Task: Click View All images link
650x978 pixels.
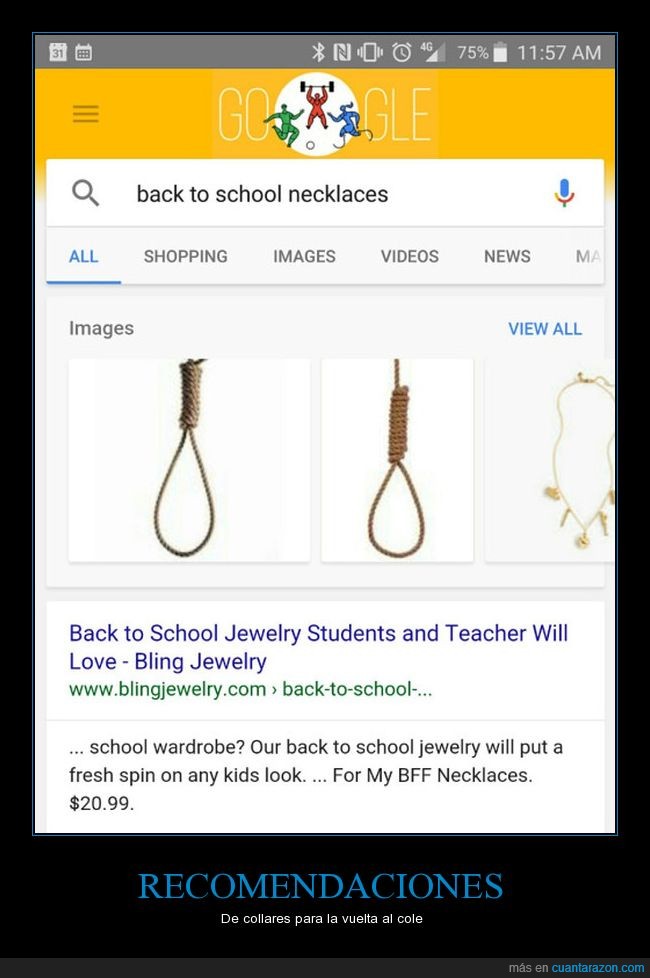Action: [x=545, y=329]
